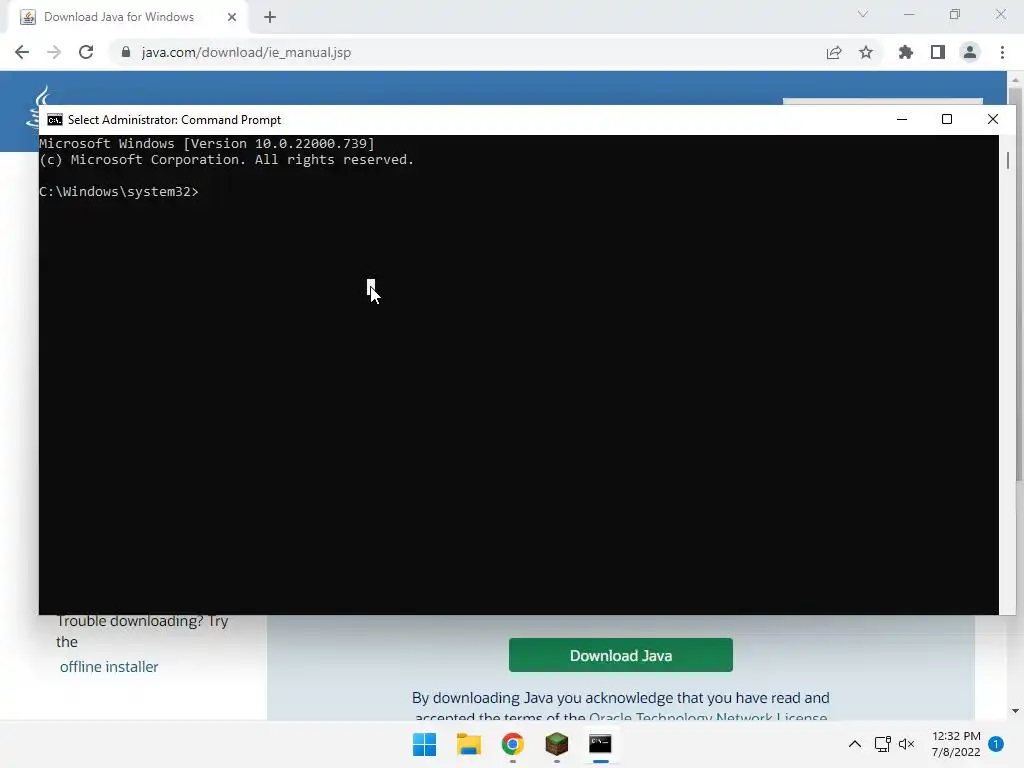Open the Windows Start menu

point(424,744)
